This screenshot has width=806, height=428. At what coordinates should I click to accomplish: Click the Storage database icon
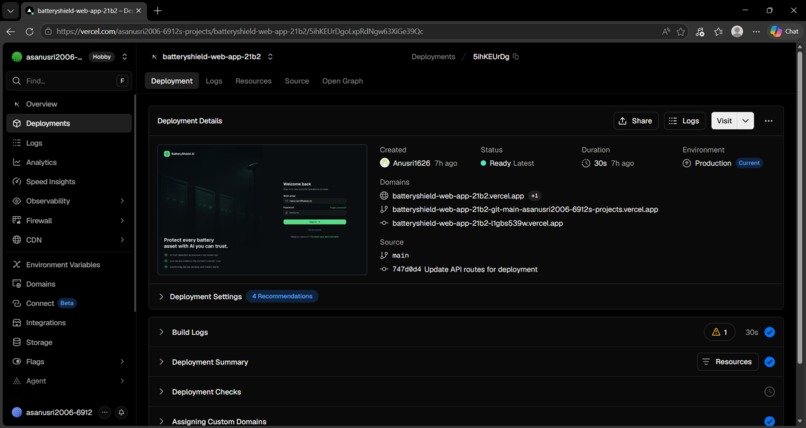(x=16, y=342)
